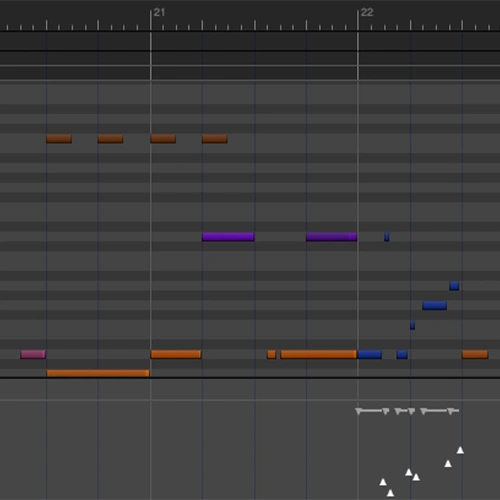This screenshot has width=500, height=500.
Task: Select the thin blue sliver just above the orange row
Action: [x=412, y=325]
